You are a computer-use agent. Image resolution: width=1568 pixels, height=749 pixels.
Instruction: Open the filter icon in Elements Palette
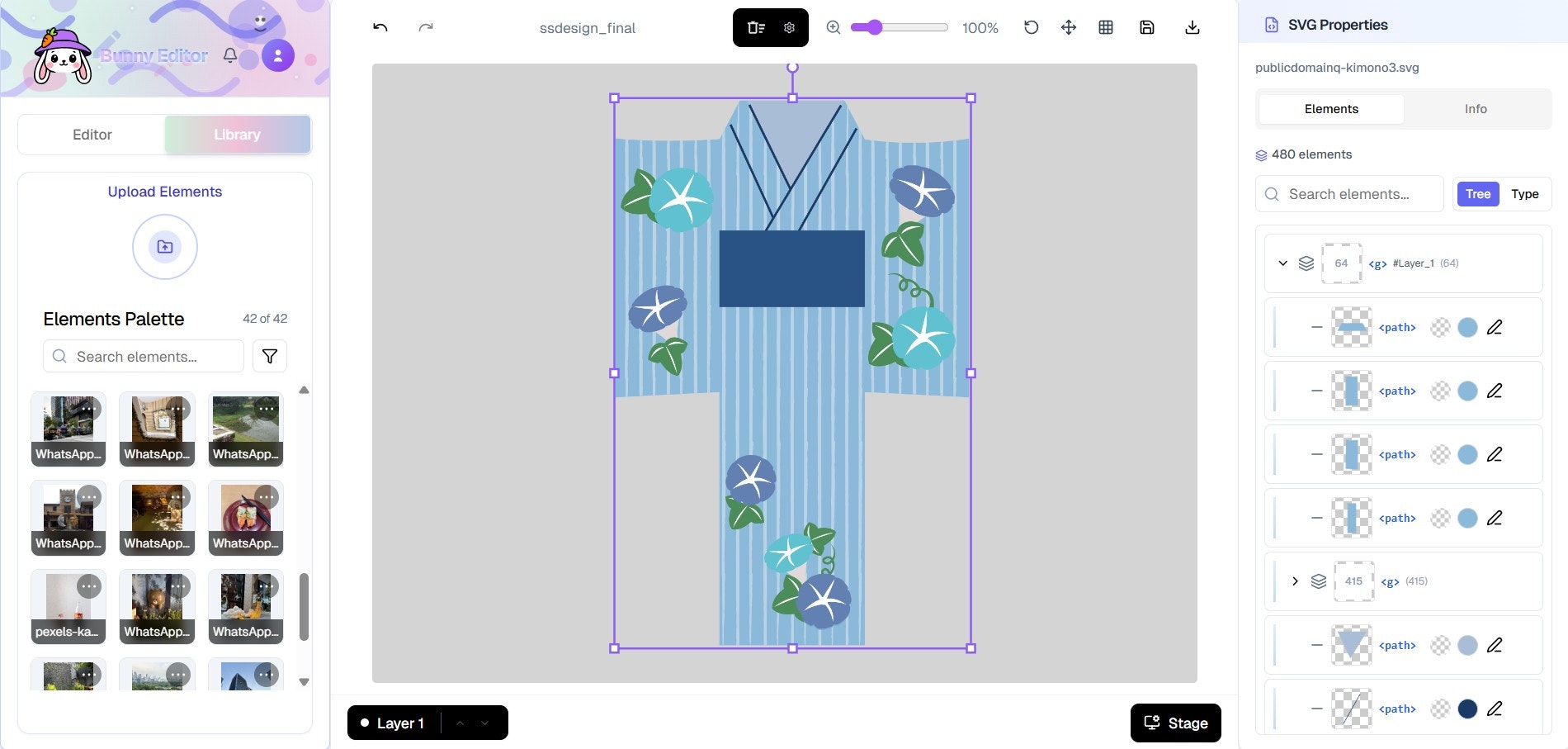point(270,356)
